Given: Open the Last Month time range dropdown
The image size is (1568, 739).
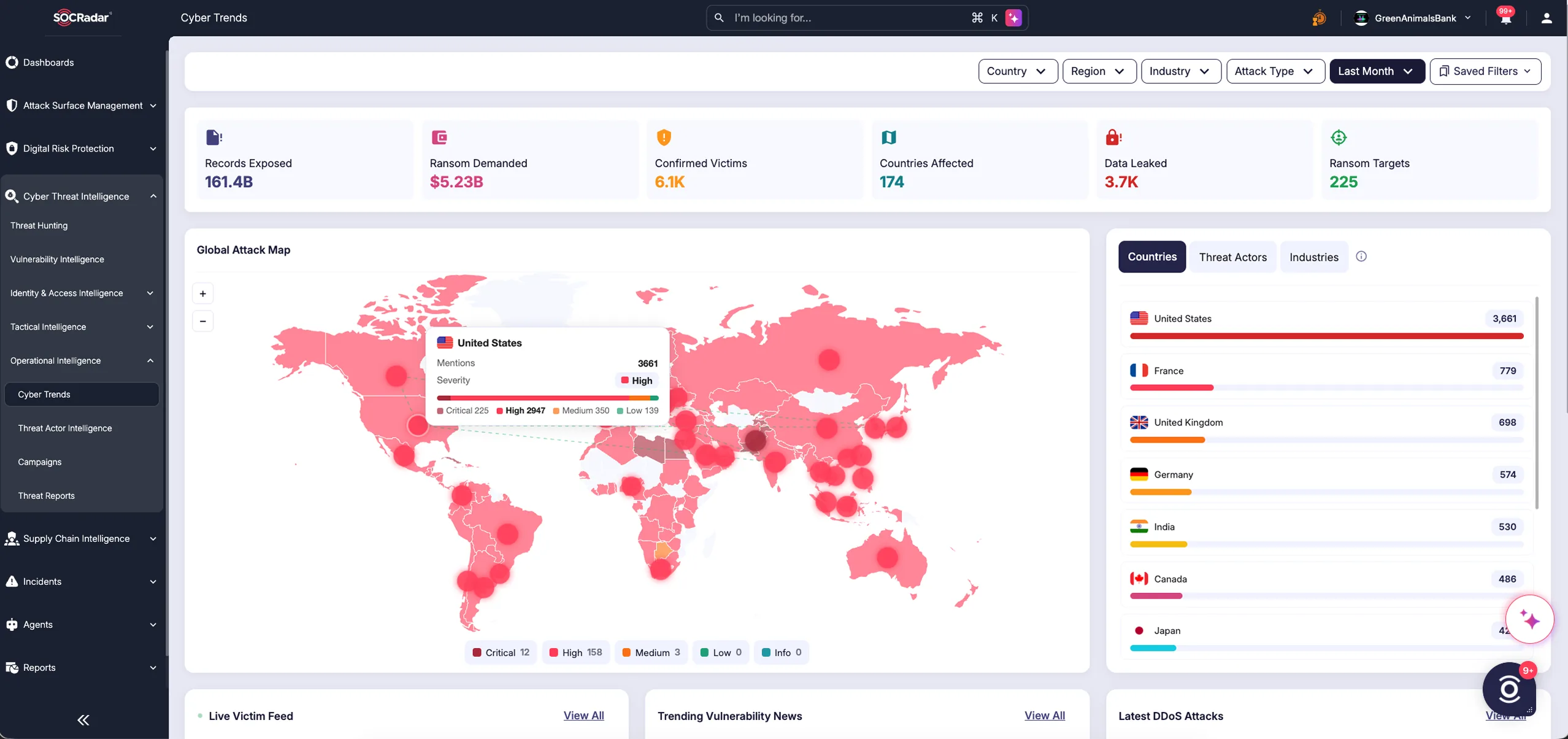Looking at the screenshot, I should [1377, 71].
